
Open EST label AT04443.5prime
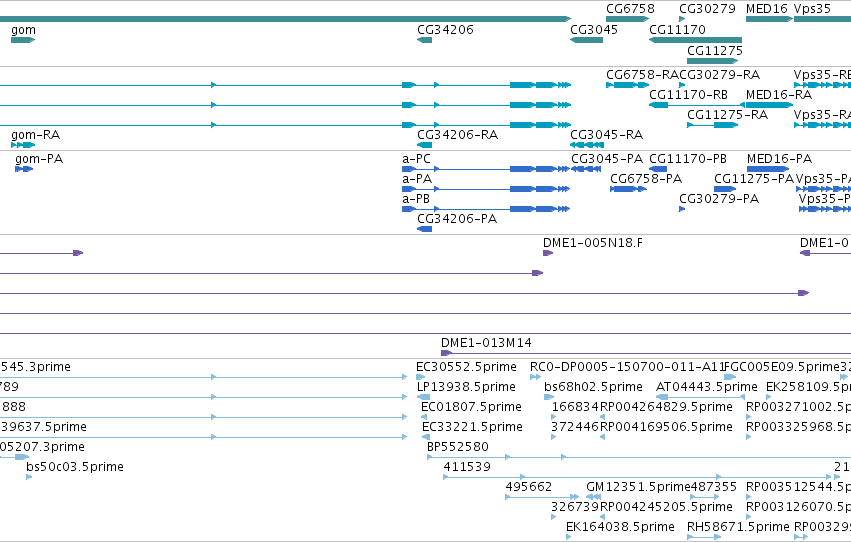[x=707, y=387]
